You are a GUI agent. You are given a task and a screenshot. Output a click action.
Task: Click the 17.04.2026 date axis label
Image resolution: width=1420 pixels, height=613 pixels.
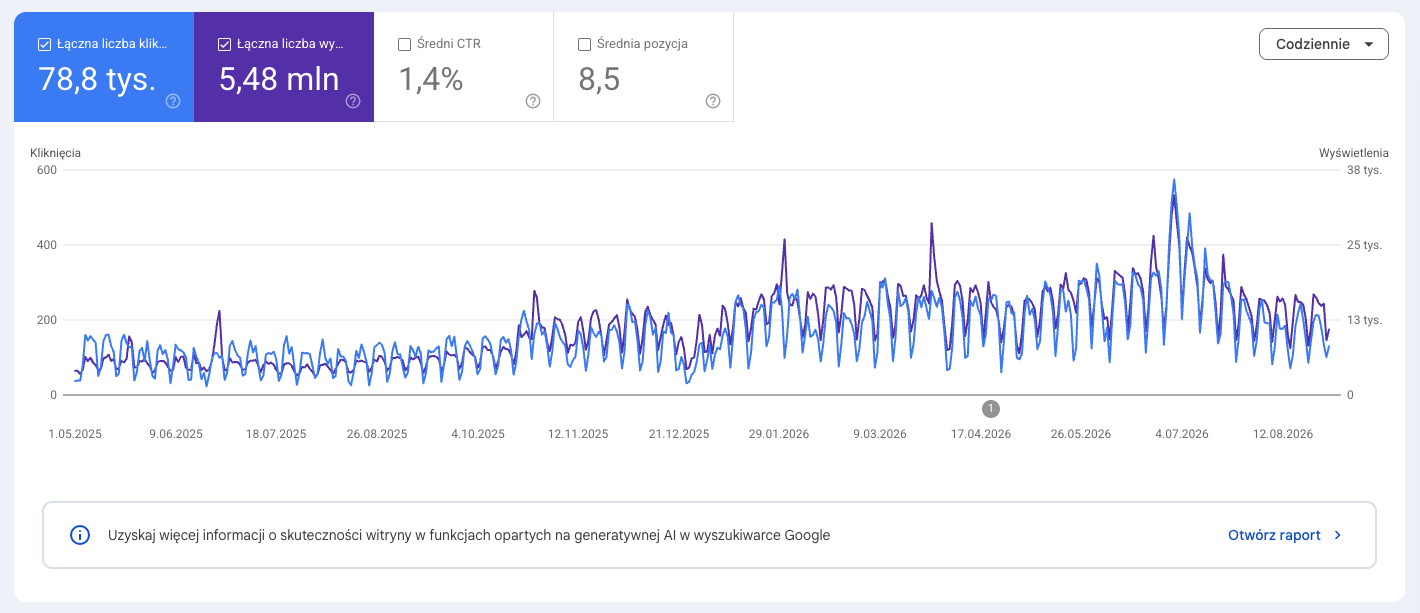pyautogui.click(x=980, y=434)
